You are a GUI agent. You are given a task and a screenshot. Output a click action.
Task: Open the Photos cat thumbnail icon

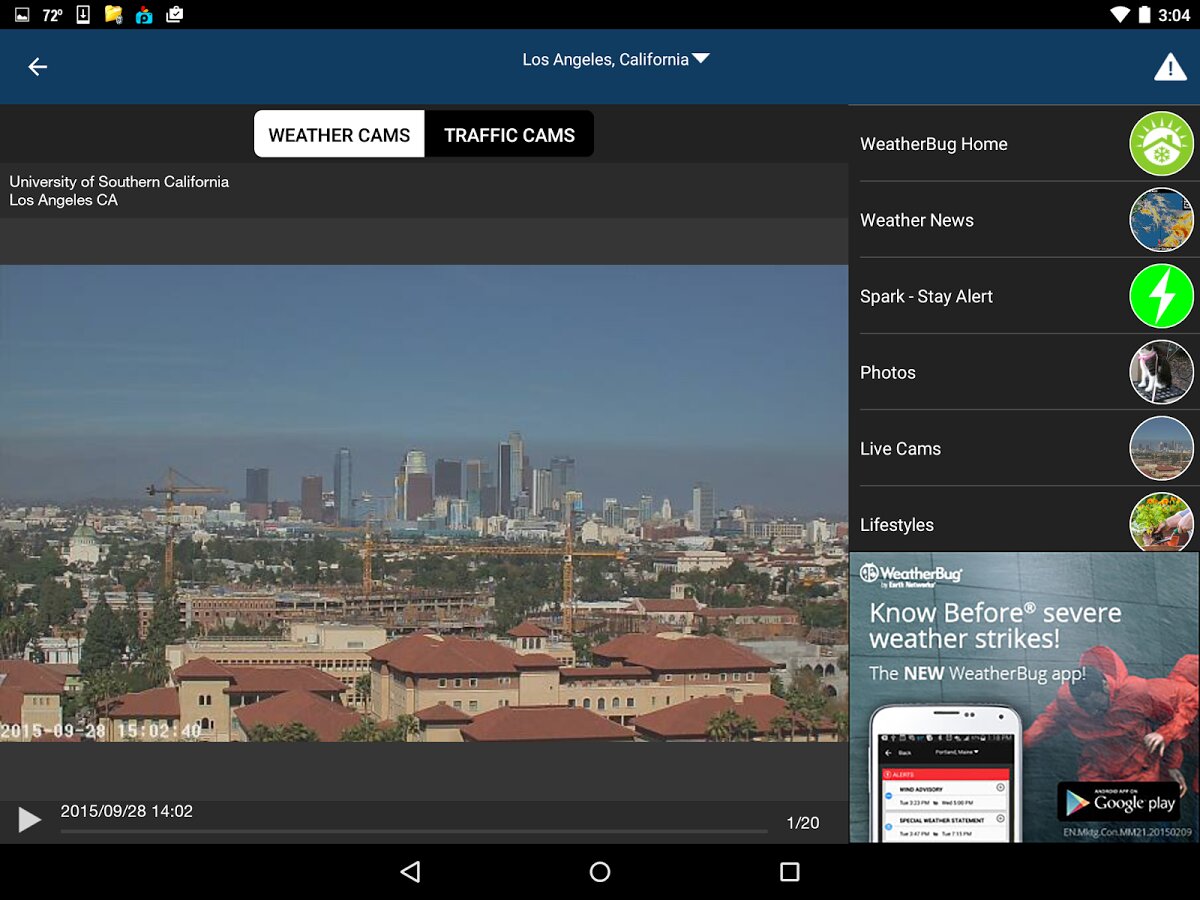(x=1161, y=372)
